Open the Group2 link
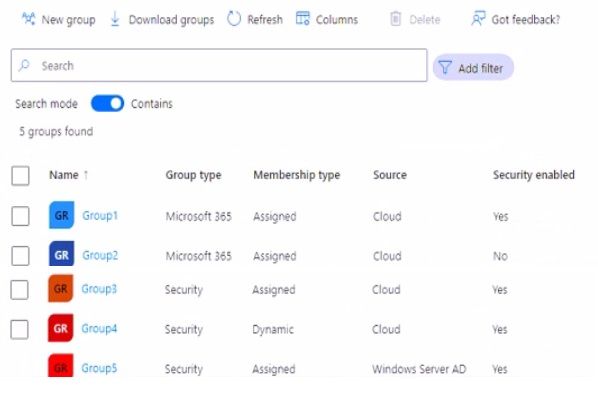 [100, 255]
